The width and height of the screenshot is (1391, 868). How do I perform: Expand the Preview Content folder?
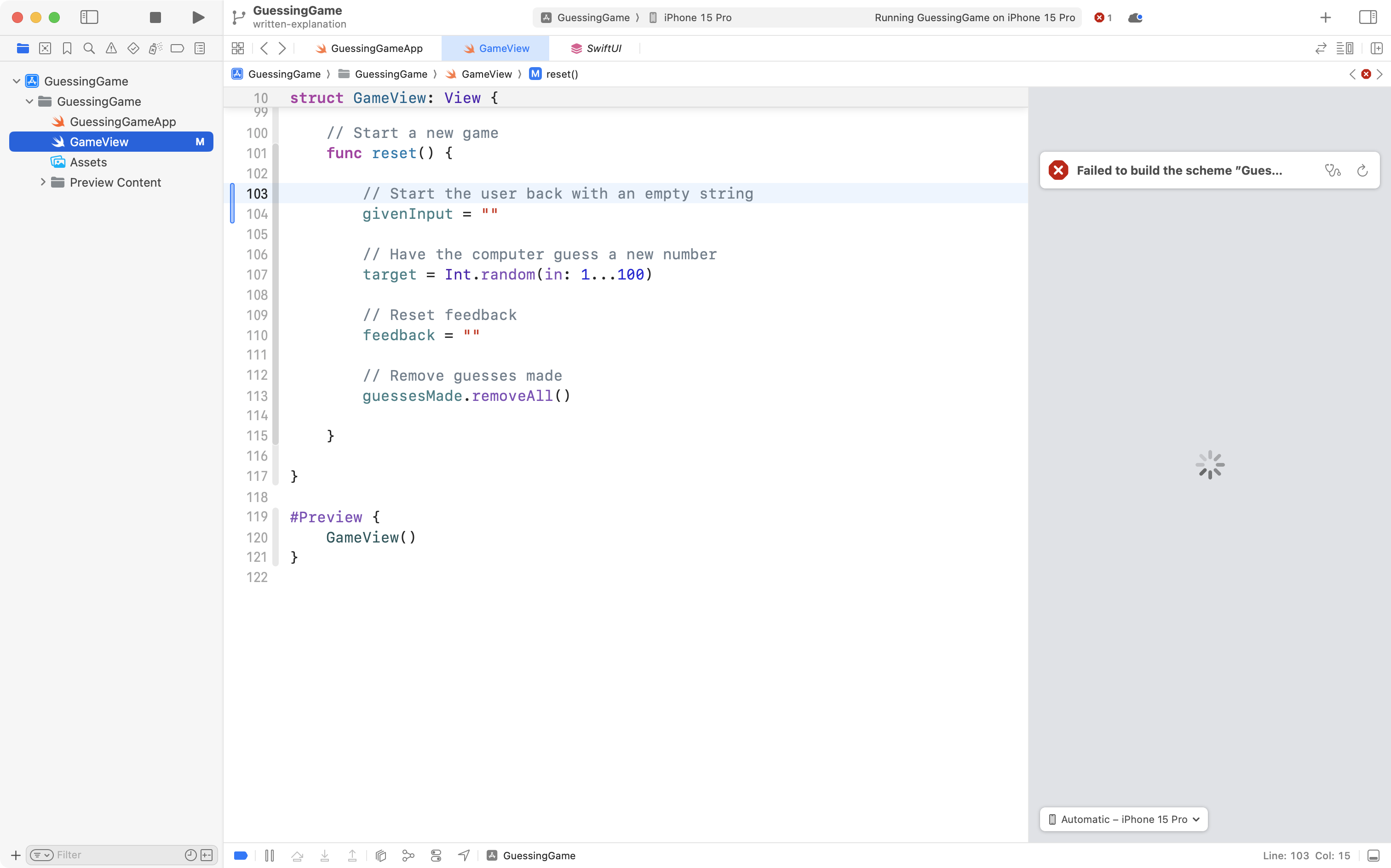click(x=42, y=182)
